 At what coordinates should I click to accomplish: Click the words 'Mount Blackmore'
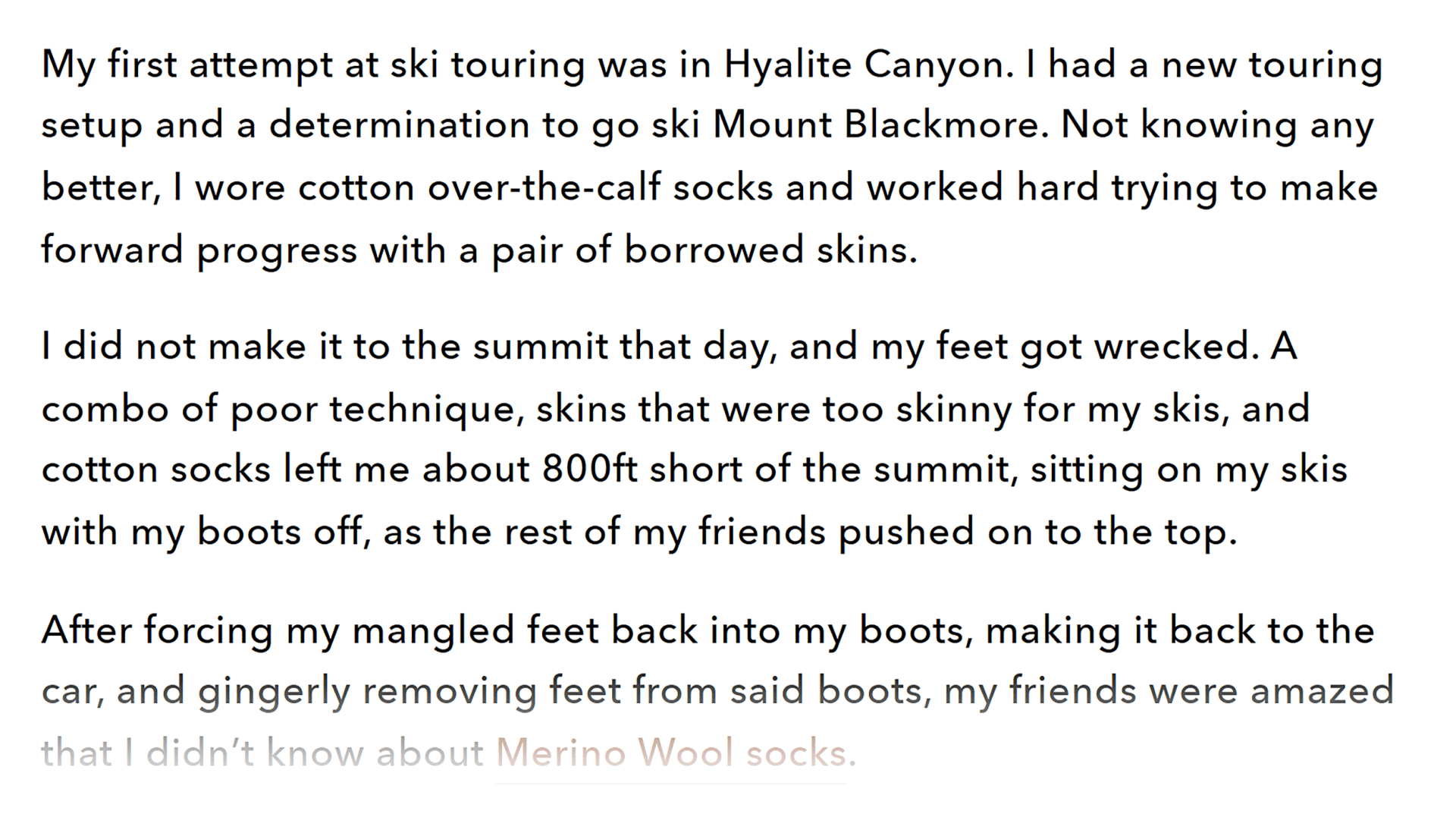[881, 125]
